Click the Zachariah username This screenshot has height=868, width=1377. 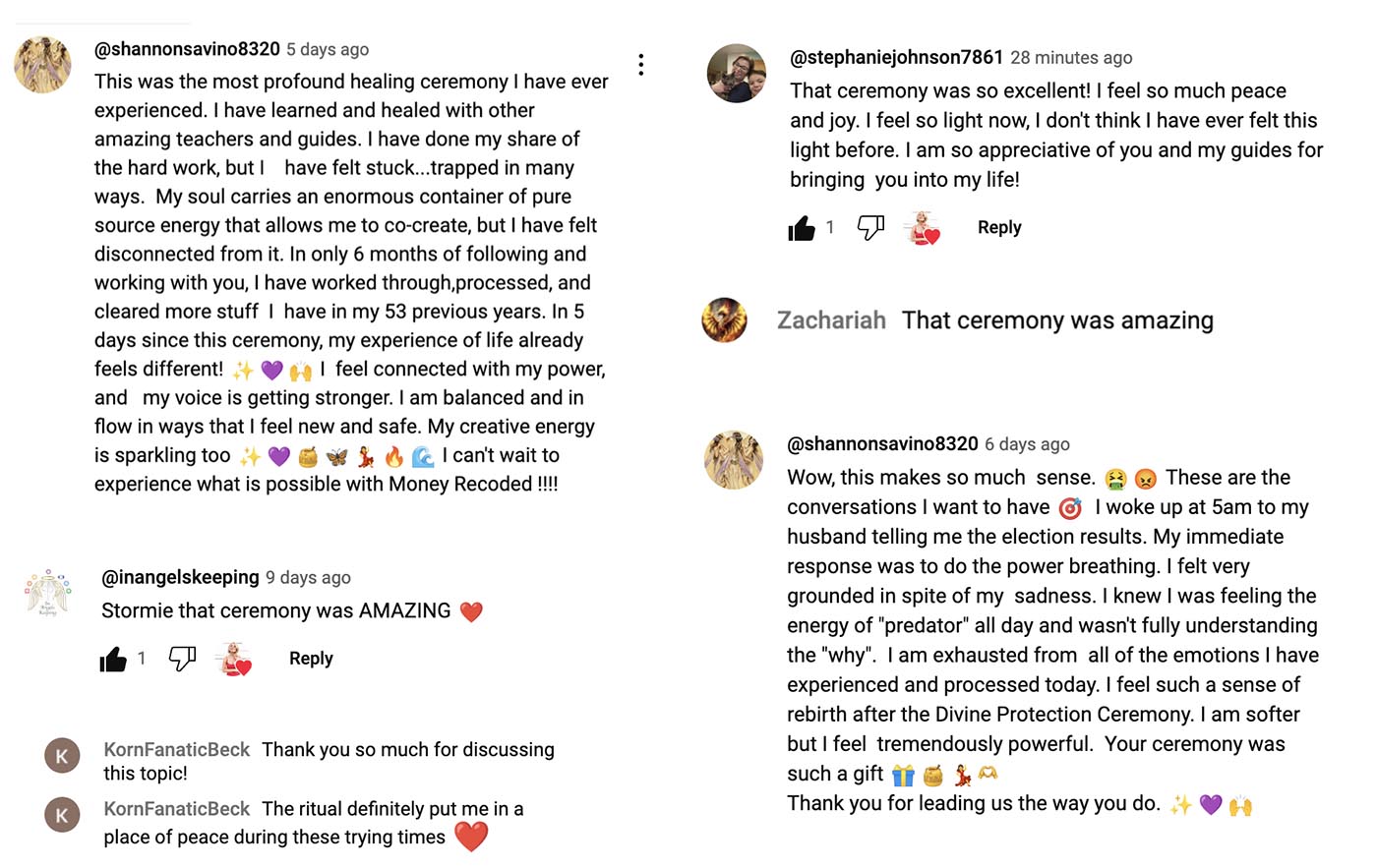click(x=831, y=320)
